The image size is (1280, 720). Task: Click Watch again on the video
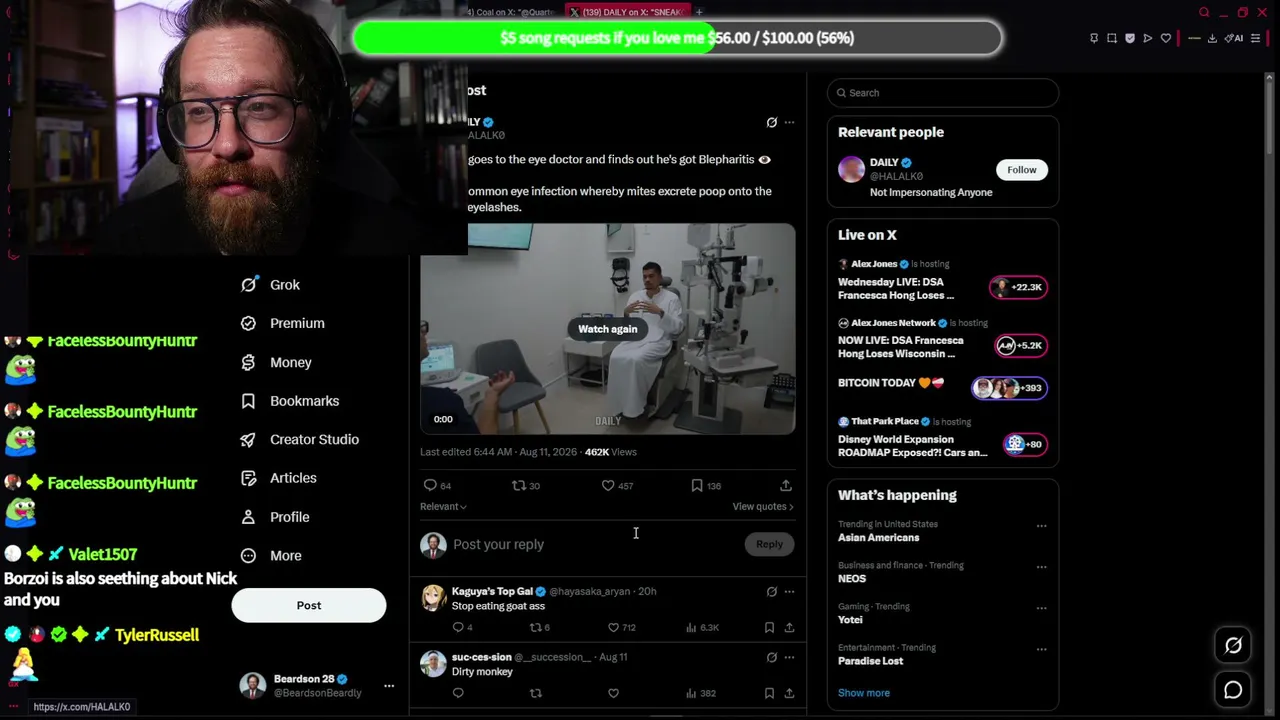607,329
